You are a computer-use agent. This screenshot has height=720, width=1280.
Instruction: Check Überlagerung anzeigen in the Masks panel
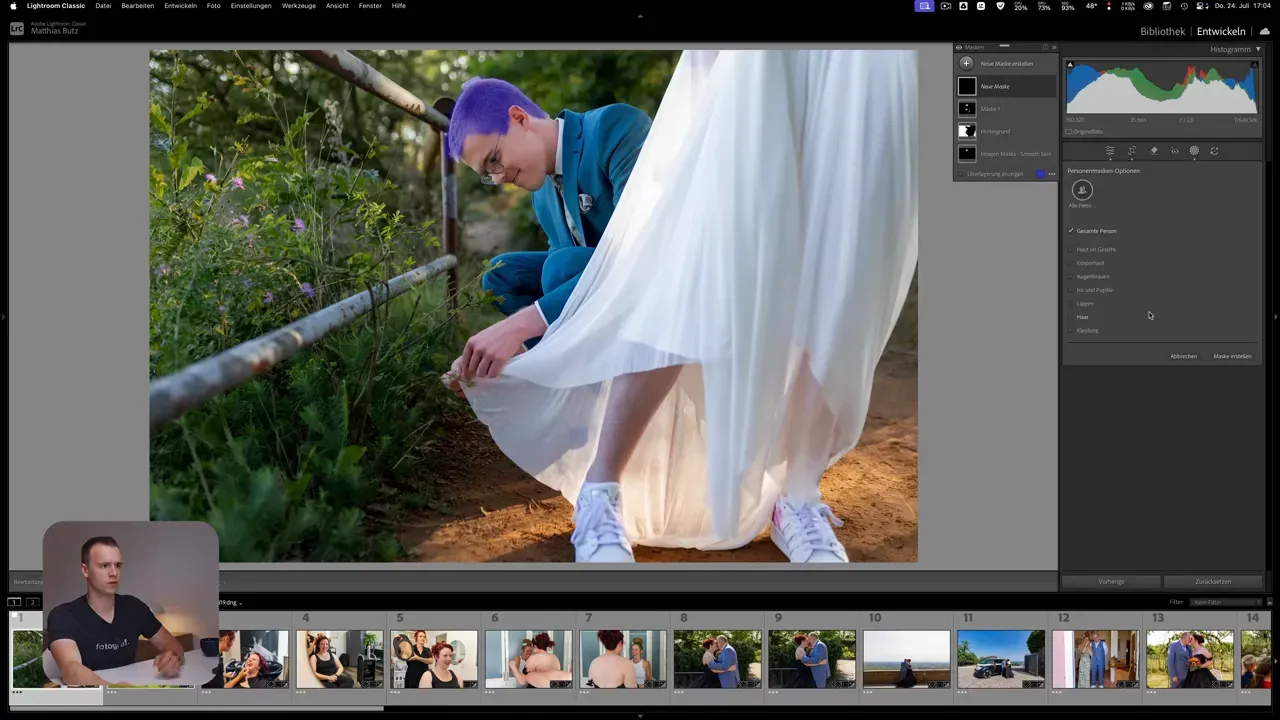pos(961,173)
